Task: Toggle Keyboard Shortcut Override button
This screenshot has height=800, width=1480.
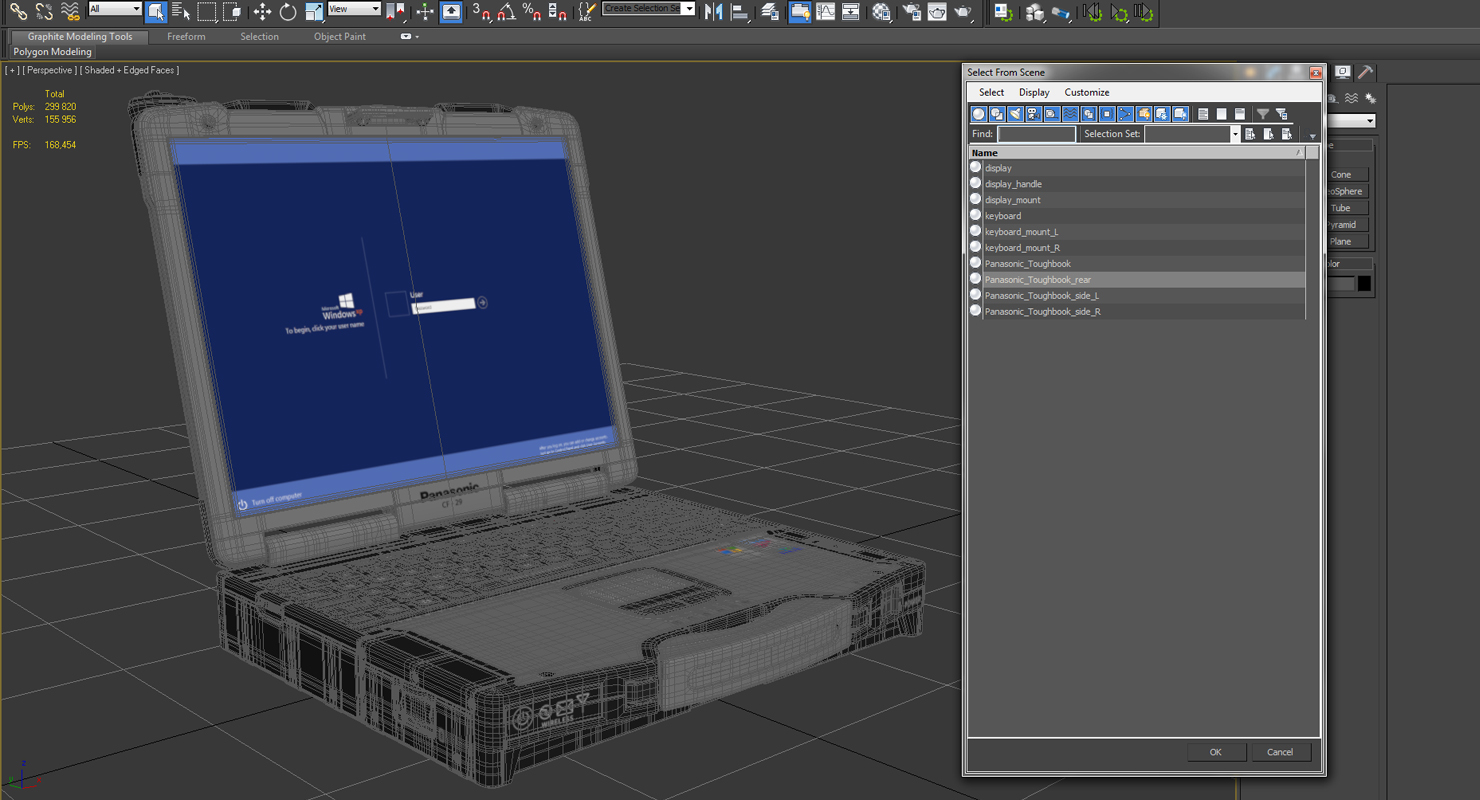Action: coord(451,11)
